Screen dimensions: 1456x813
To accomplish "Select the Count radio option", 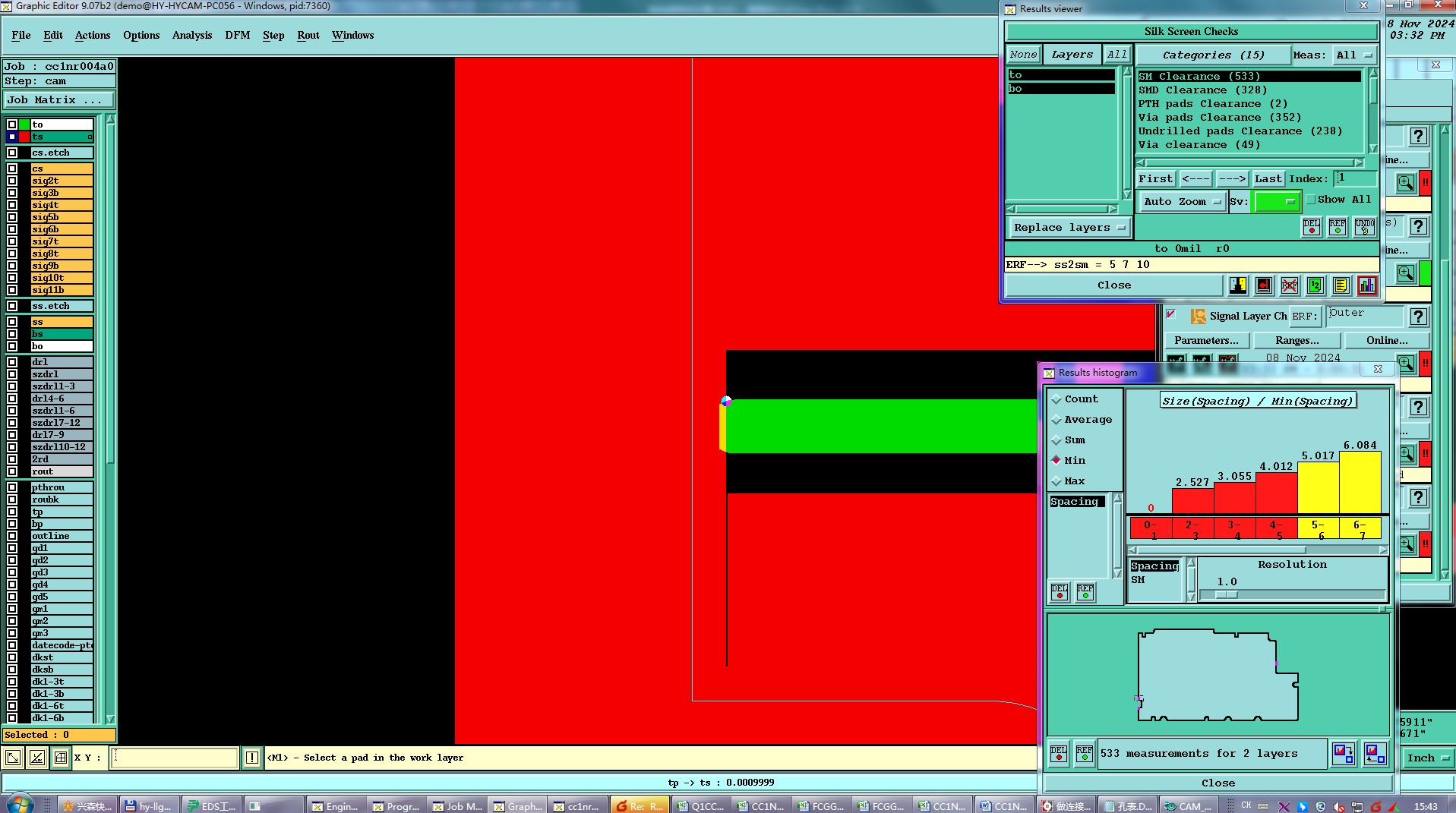I will [x=1056, y=399].
